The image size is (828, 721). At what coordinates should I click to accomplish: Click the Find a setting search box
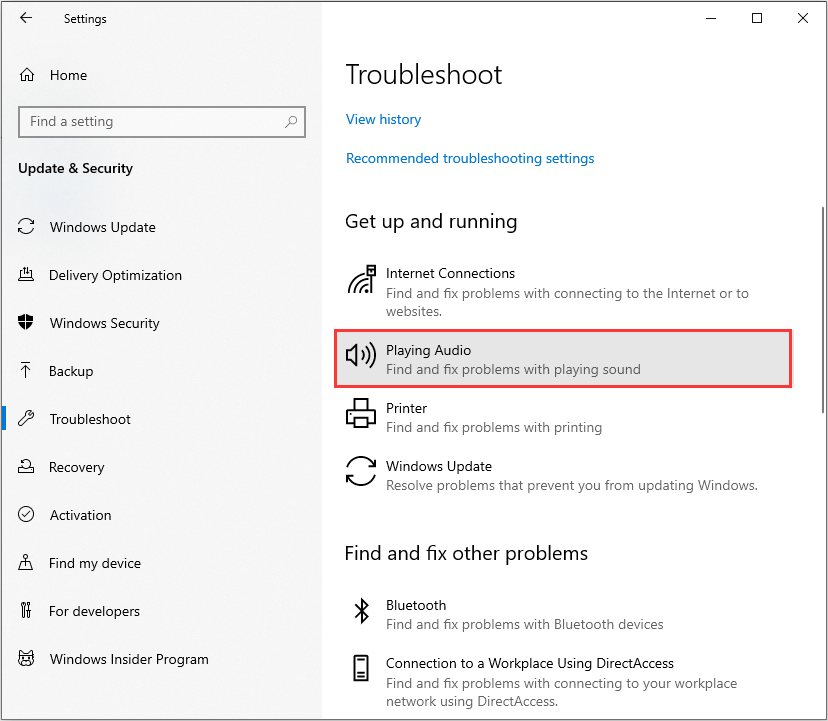pos(162,122)
